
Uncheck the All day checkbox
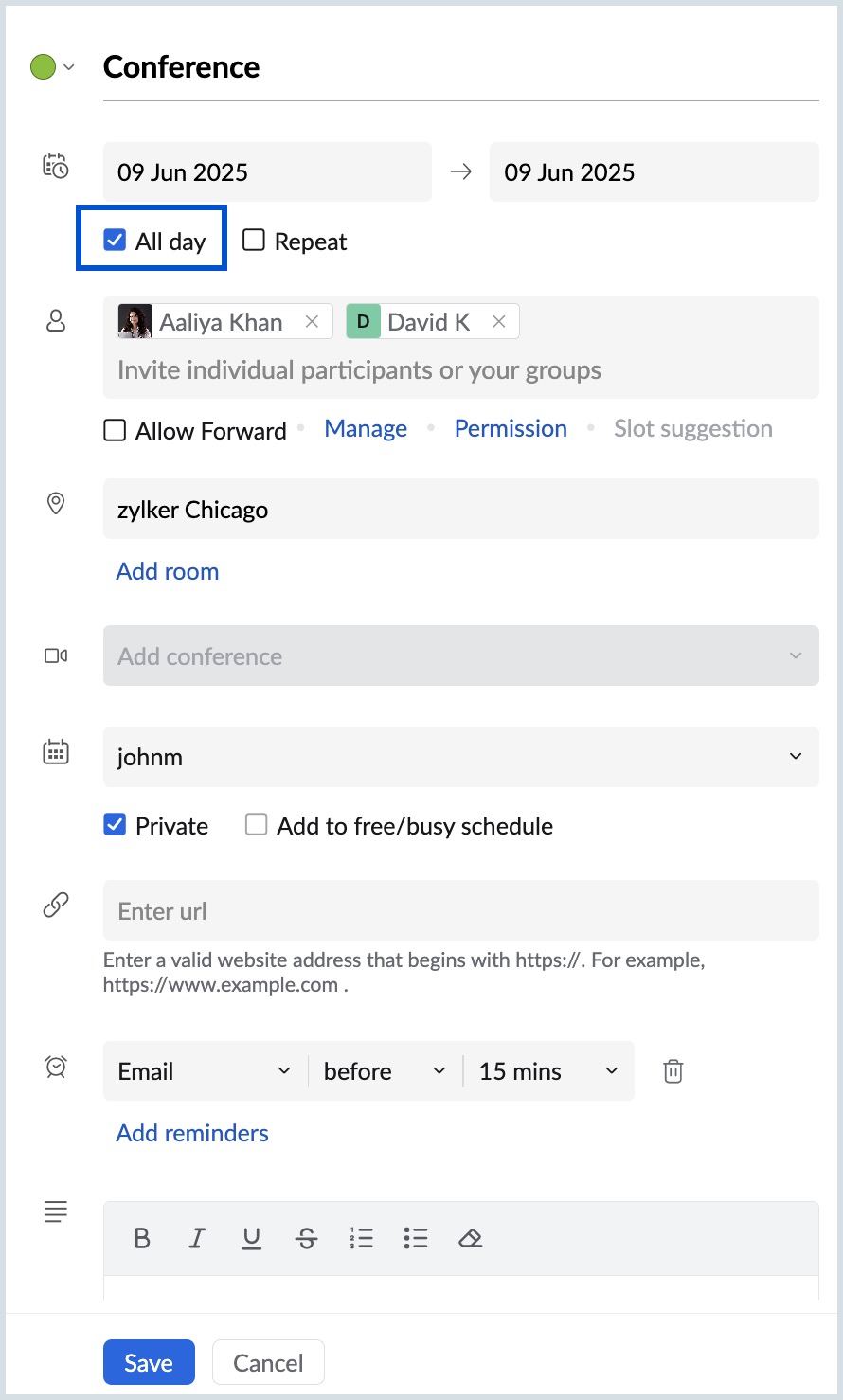coord(115,241)
